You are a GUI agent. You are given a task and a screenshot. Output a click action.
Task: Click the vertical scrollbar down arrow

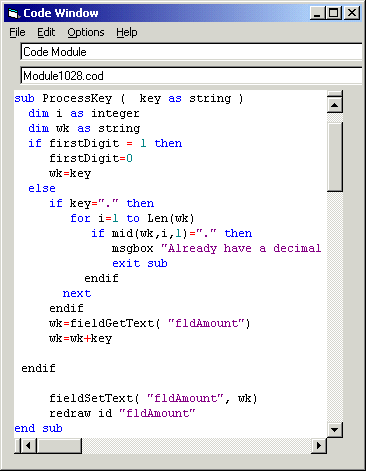pos(335,429)
